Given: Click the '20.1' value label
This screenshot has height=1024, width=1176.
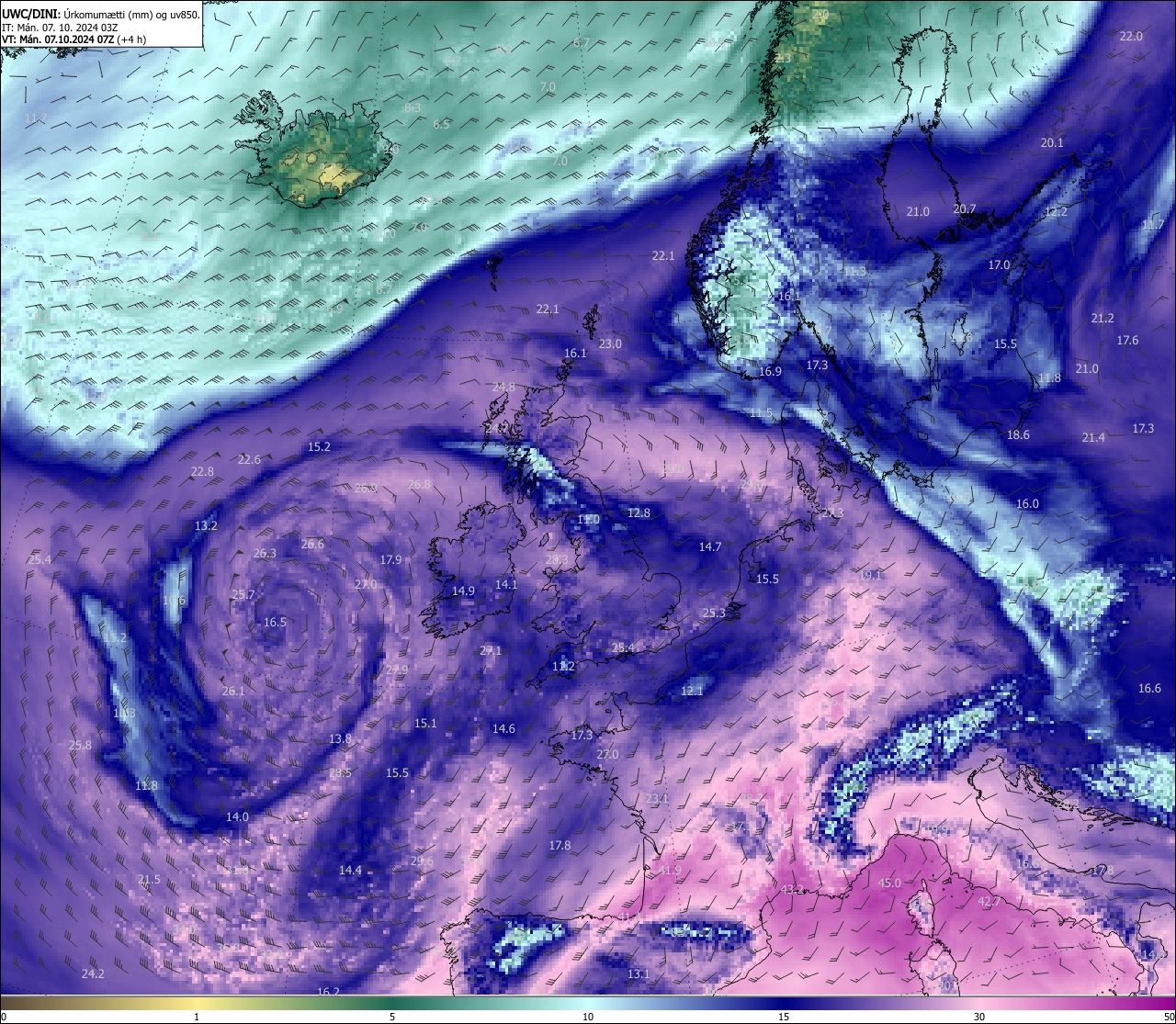Looking at the screenshot, I should [x=1052, y=142].
